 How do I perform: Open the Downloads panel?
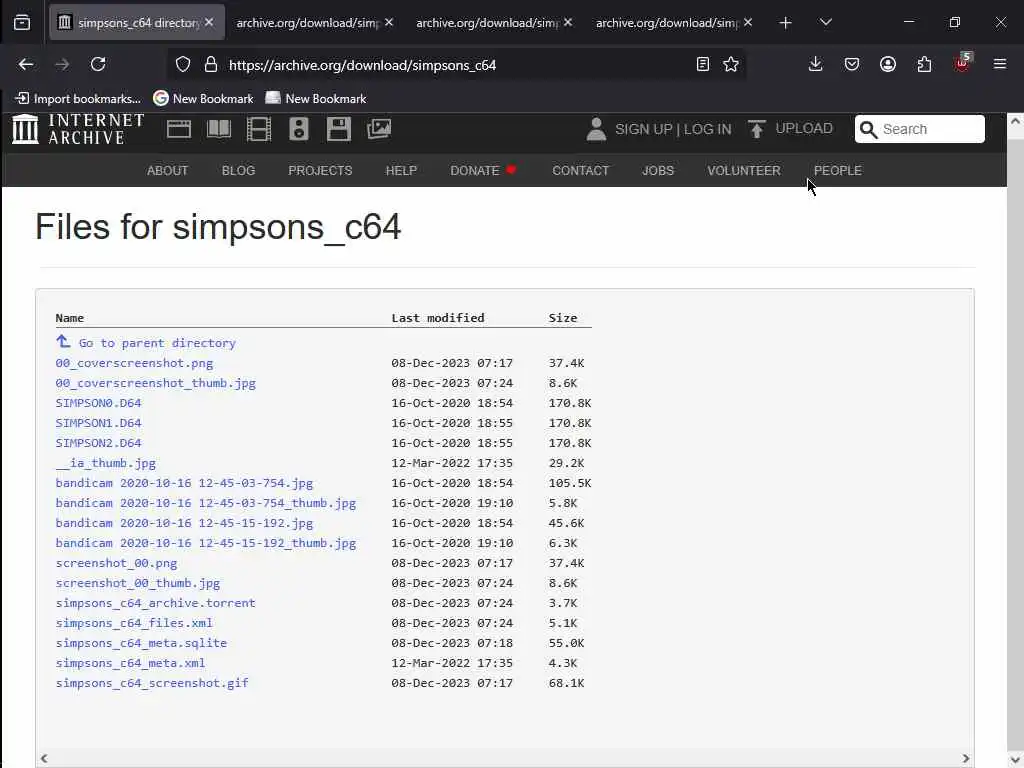coord(815,64)
